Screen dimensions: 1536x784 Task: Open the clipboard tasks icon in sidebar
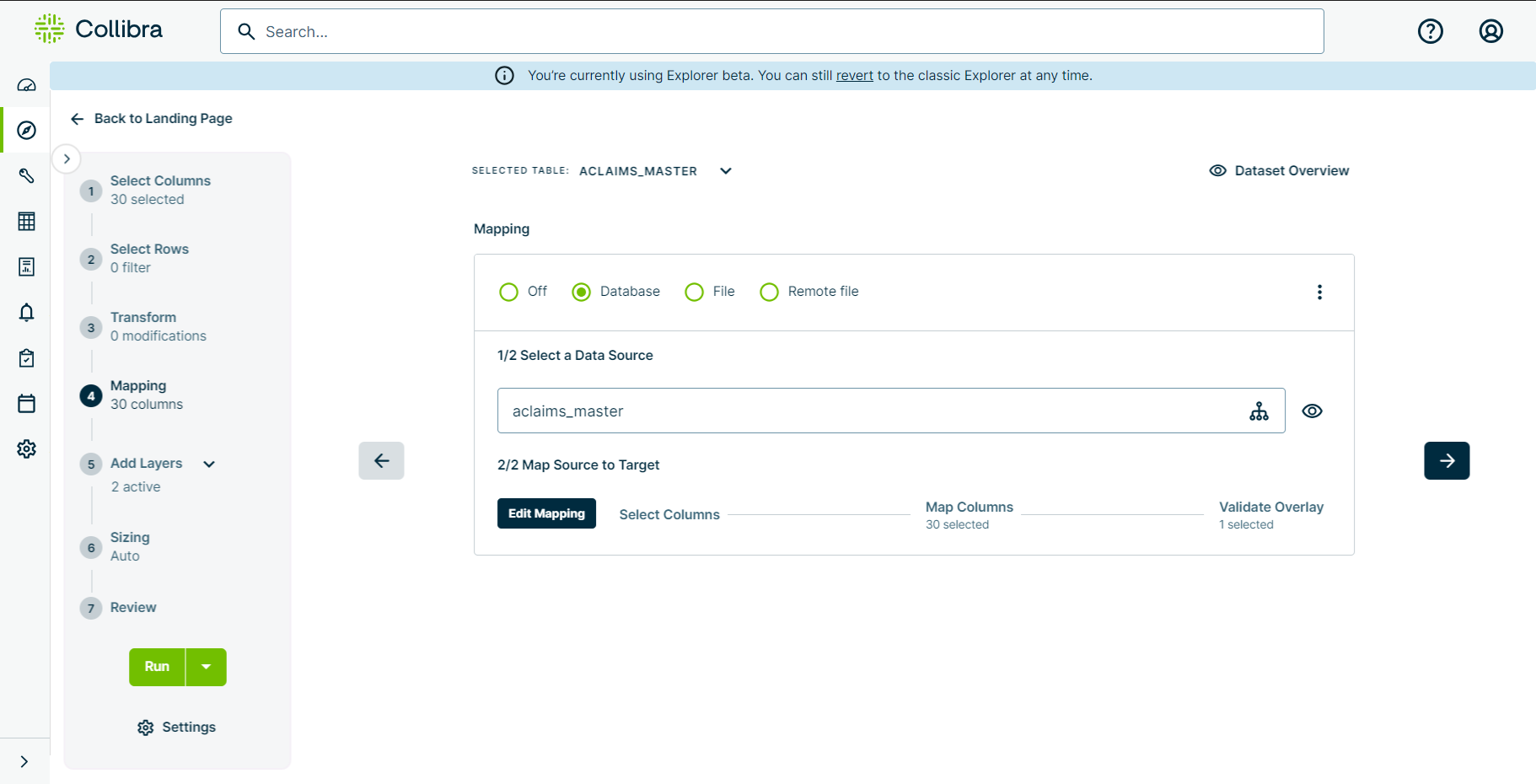pos(26,358)
